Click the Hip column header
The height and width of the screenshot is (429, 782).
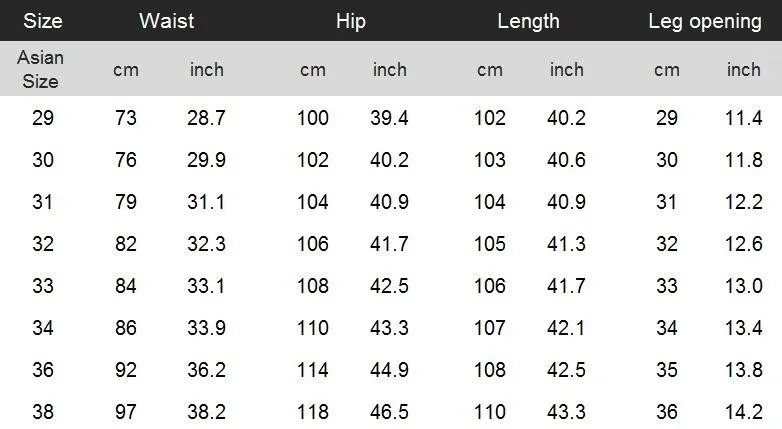pyautogui.click(x=350, y=21)
